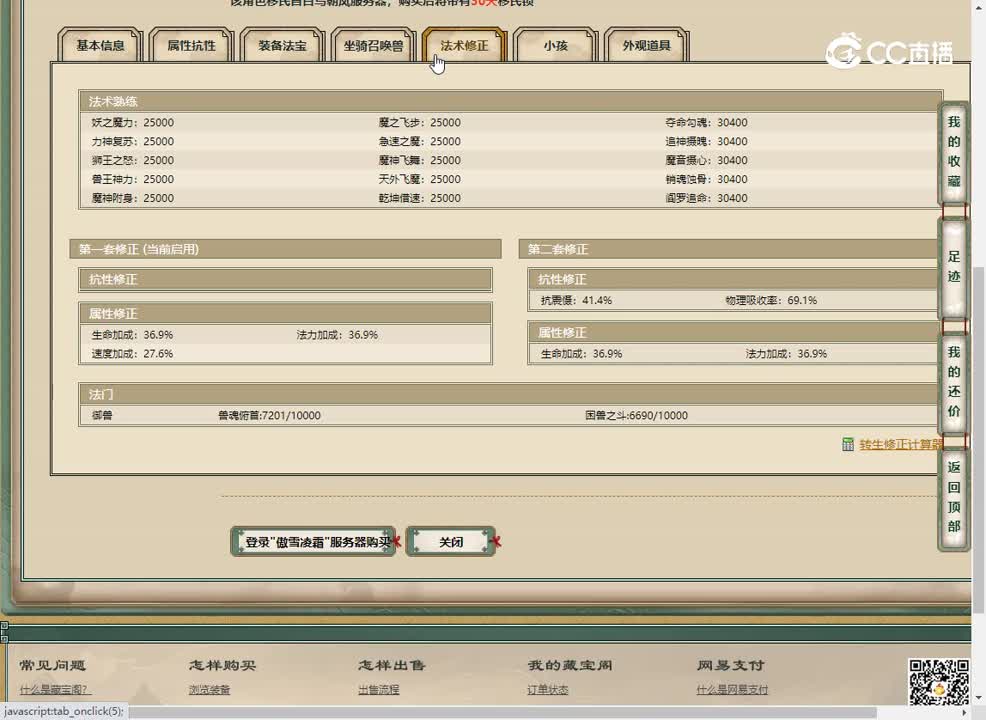Viewport: 986px width, 720px height.
Task: Switch to the 属性抗性 tab
Action: tap(191, 46)
